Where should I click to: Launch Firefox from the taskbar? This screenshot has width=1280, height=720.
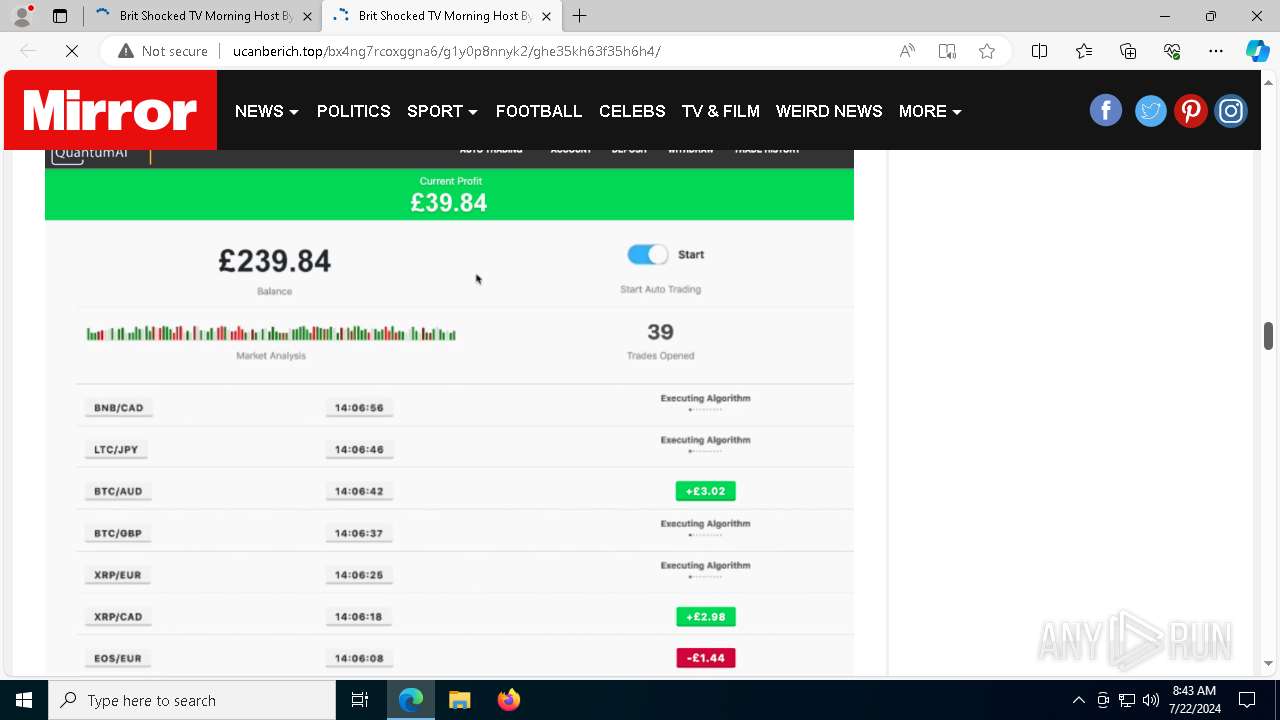508,700
